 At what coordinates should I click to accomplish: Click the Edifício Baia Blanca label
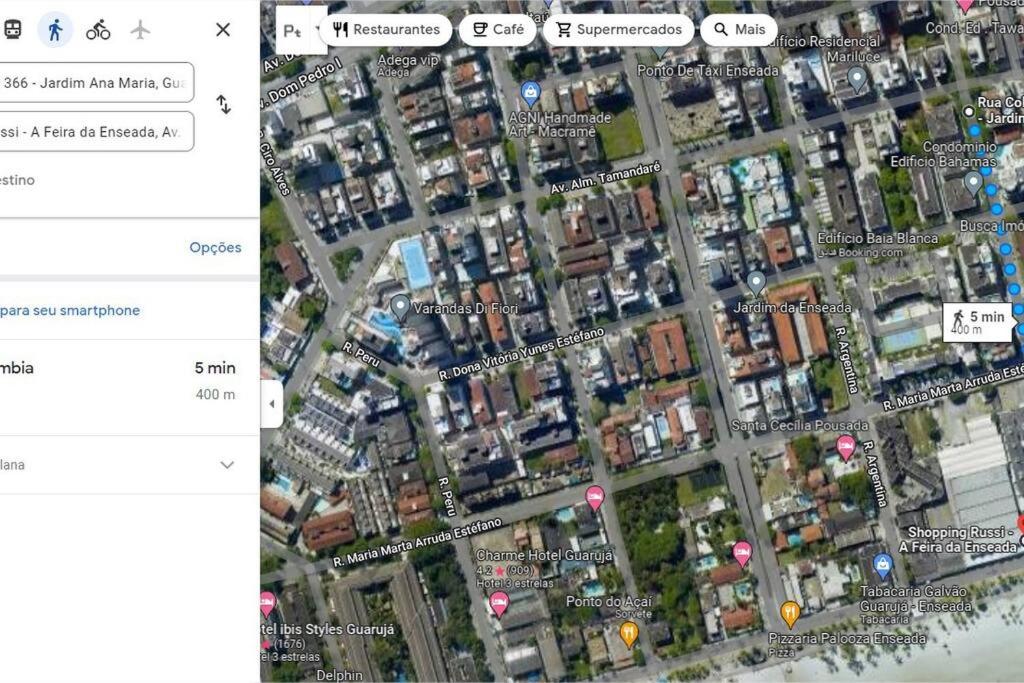click(877, 238)
